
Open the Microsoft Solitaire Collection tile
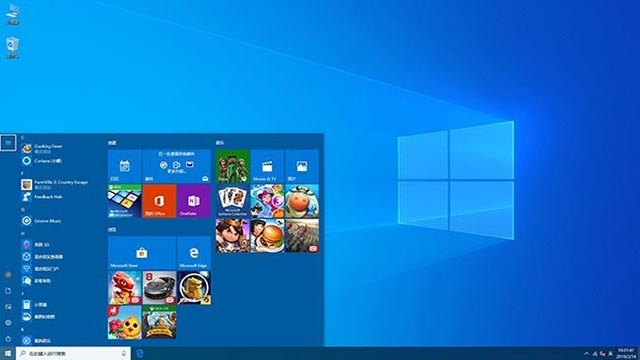(232, 201)
